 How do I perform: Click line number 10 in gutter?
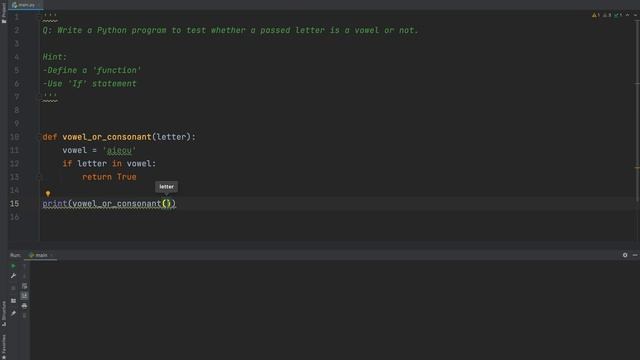14,137
